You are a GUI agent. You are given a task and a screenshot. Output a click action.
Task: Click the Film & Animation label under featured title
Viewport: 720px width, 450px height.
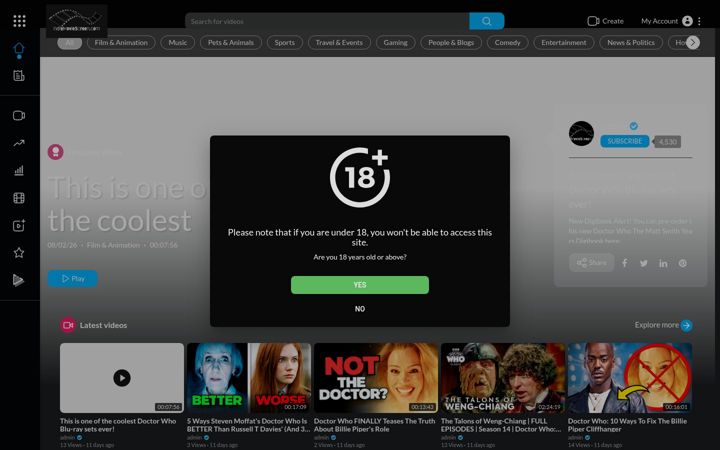(x=113, y=245)
